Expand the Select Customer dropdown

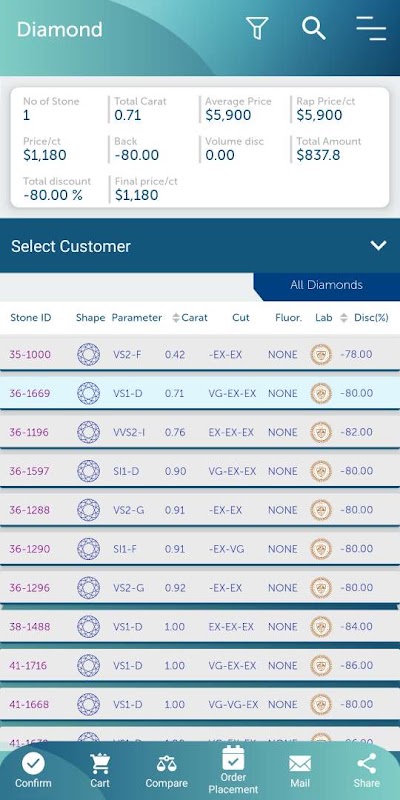pyautogui.click(x=200, y=245)
